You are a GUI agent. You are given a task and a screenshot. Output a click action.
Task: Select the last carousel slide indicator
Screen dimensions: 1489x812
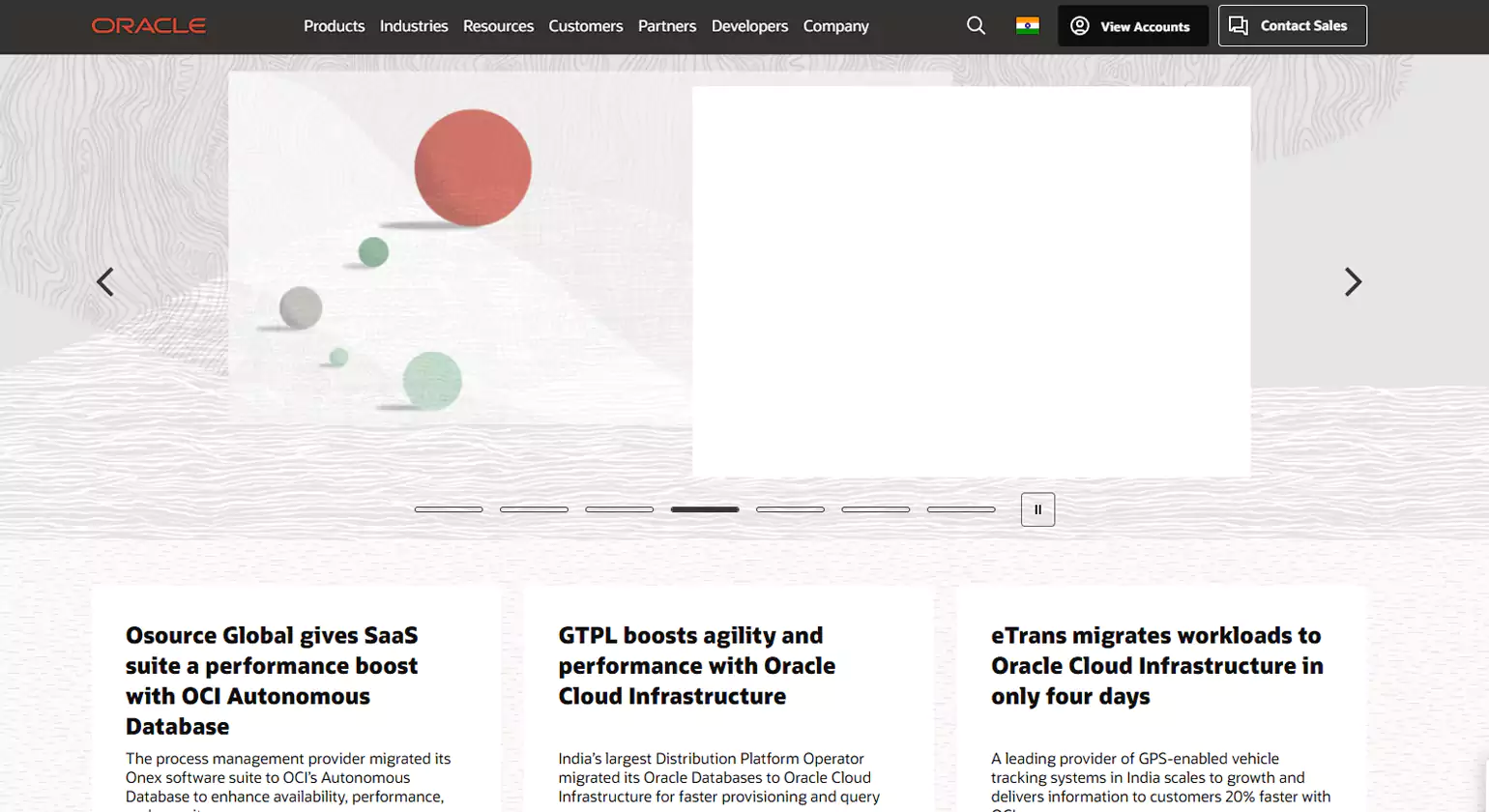coord(961,509)
